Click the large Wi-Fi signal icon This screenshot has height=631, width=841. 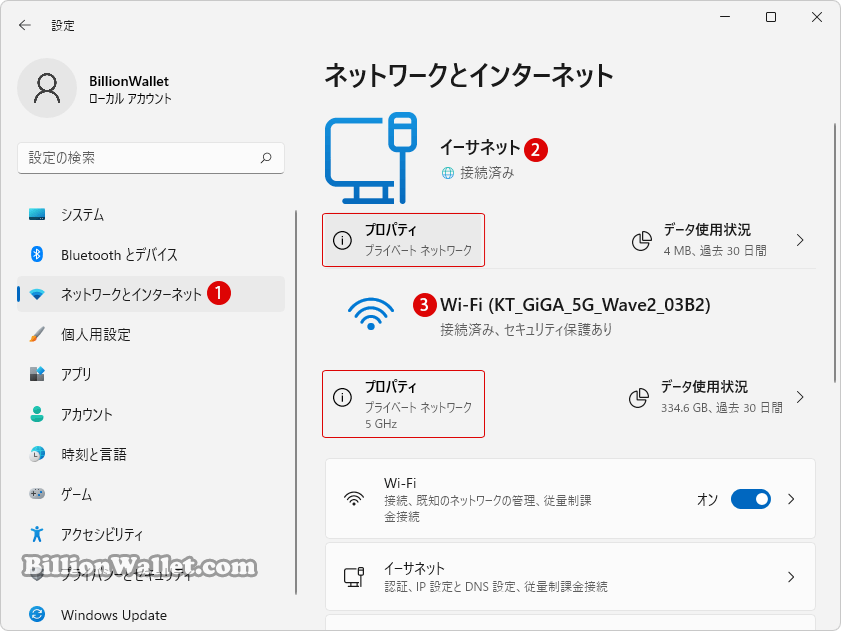click(x=371, y=314)
